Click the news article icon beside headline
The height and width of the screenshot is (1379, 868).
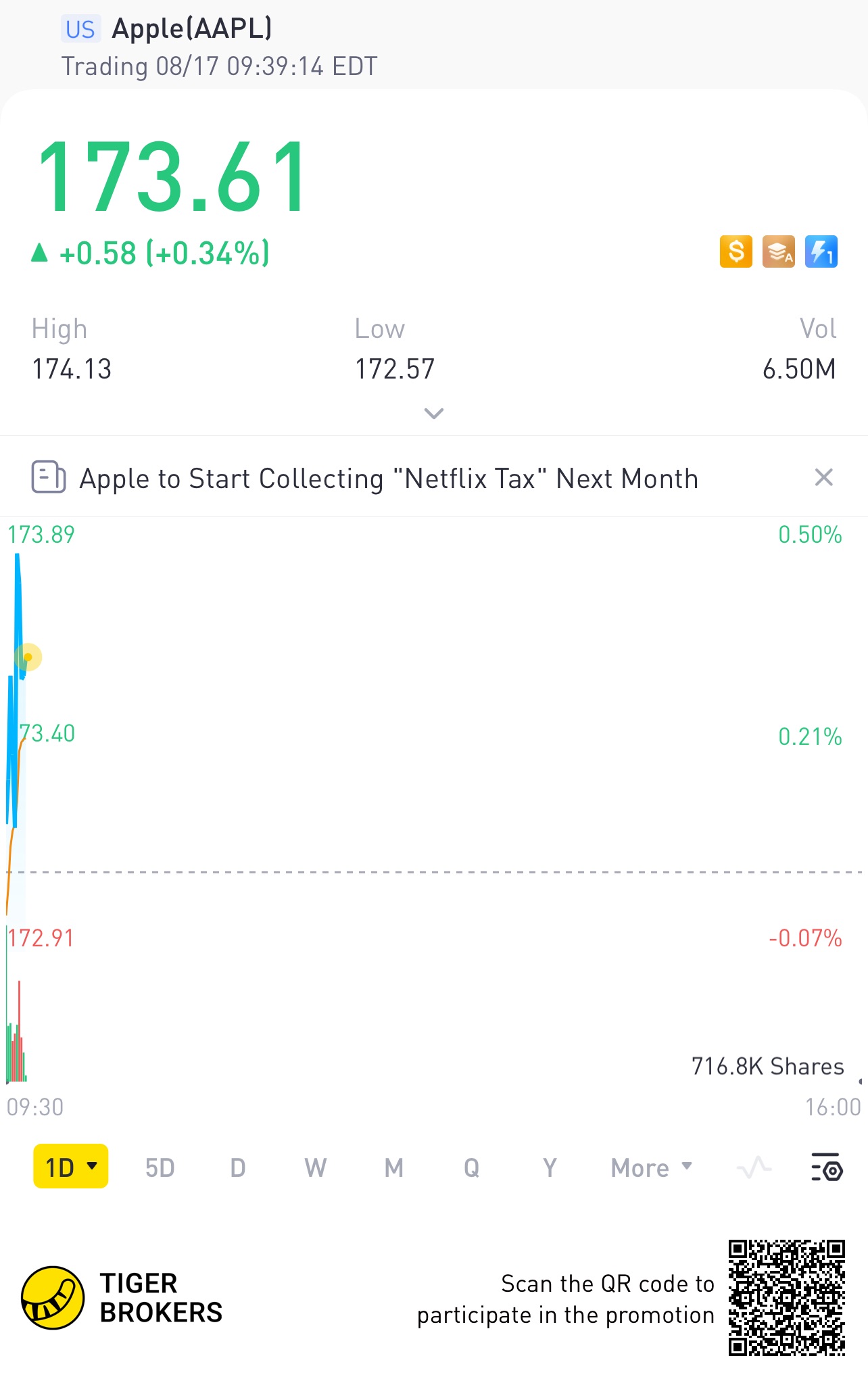point(49,477)
